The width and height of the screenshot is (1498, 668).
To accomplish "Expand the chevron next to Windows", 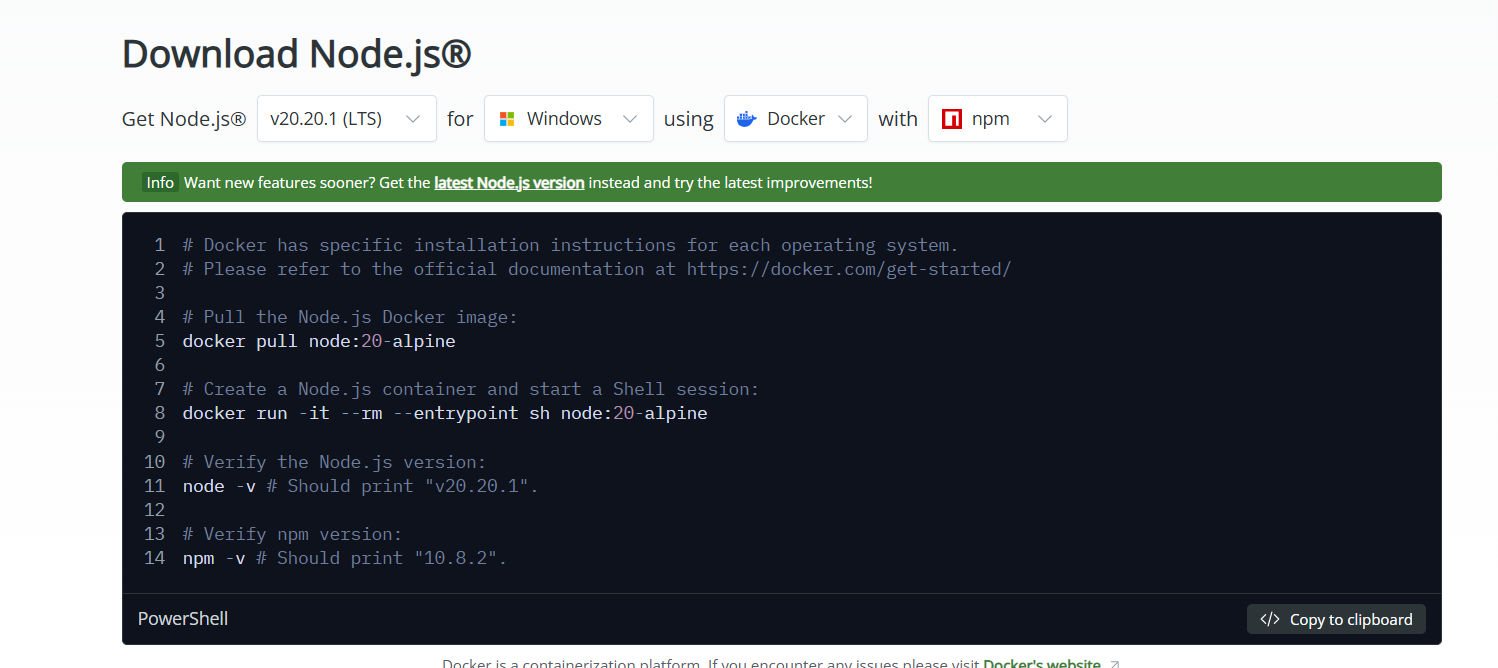I will 629,119.
